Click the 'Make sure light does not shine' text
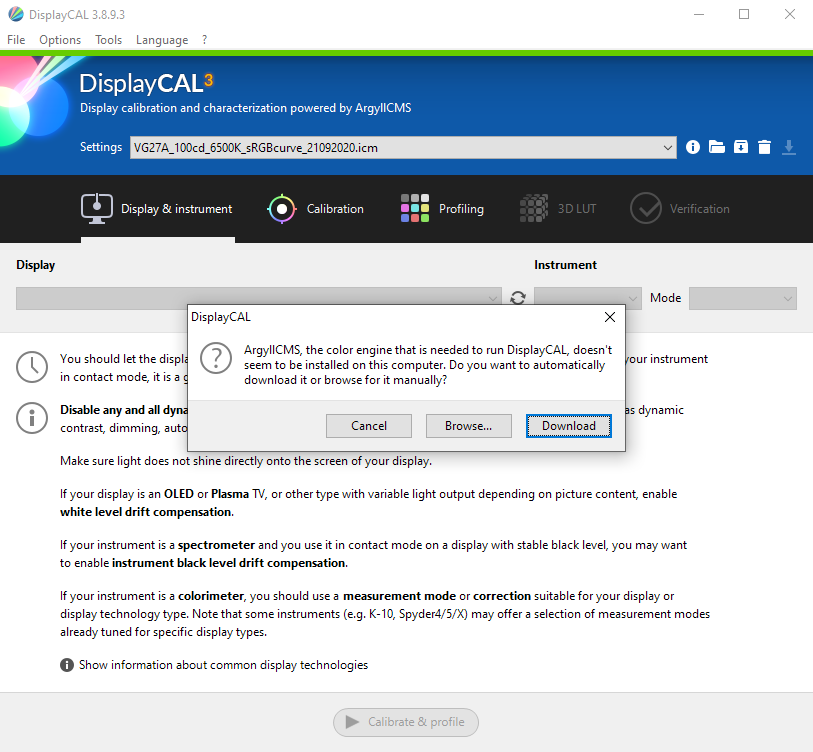Viewport: 813px width, 752px height. click(x=246, y=461)
